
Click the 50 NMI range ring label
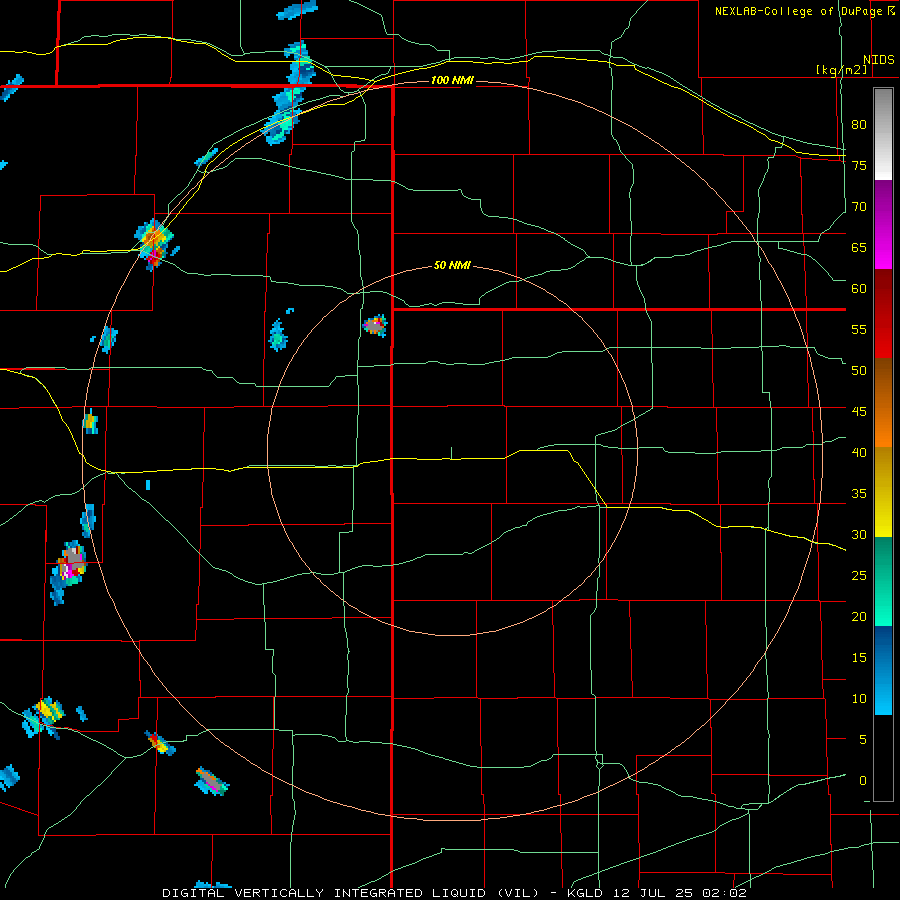[x=452, y=265]
